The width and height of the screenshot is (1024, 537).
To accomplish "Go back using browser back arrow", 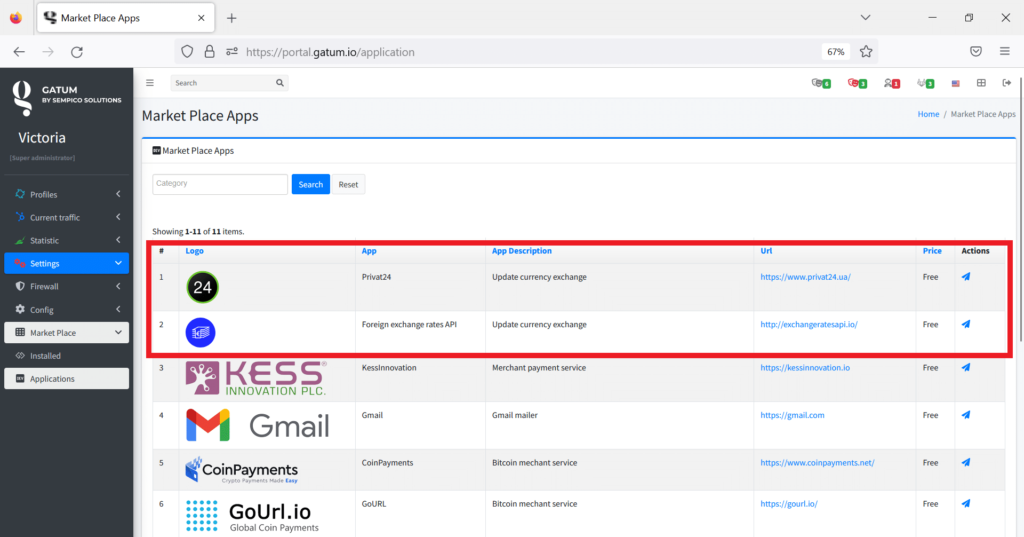I will 19,52.
